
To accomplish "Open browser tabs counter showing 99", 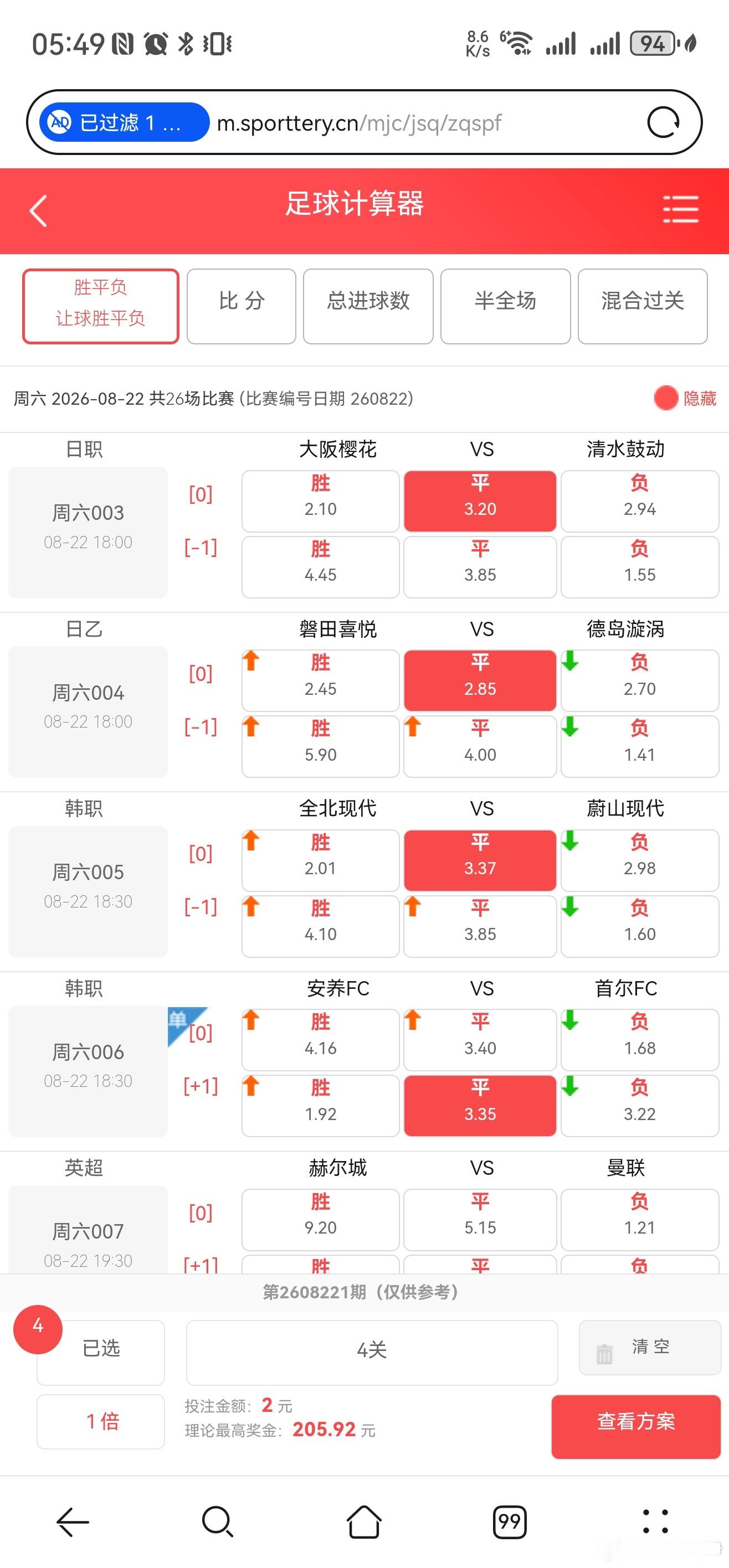I will click(x=509, y=1521).
